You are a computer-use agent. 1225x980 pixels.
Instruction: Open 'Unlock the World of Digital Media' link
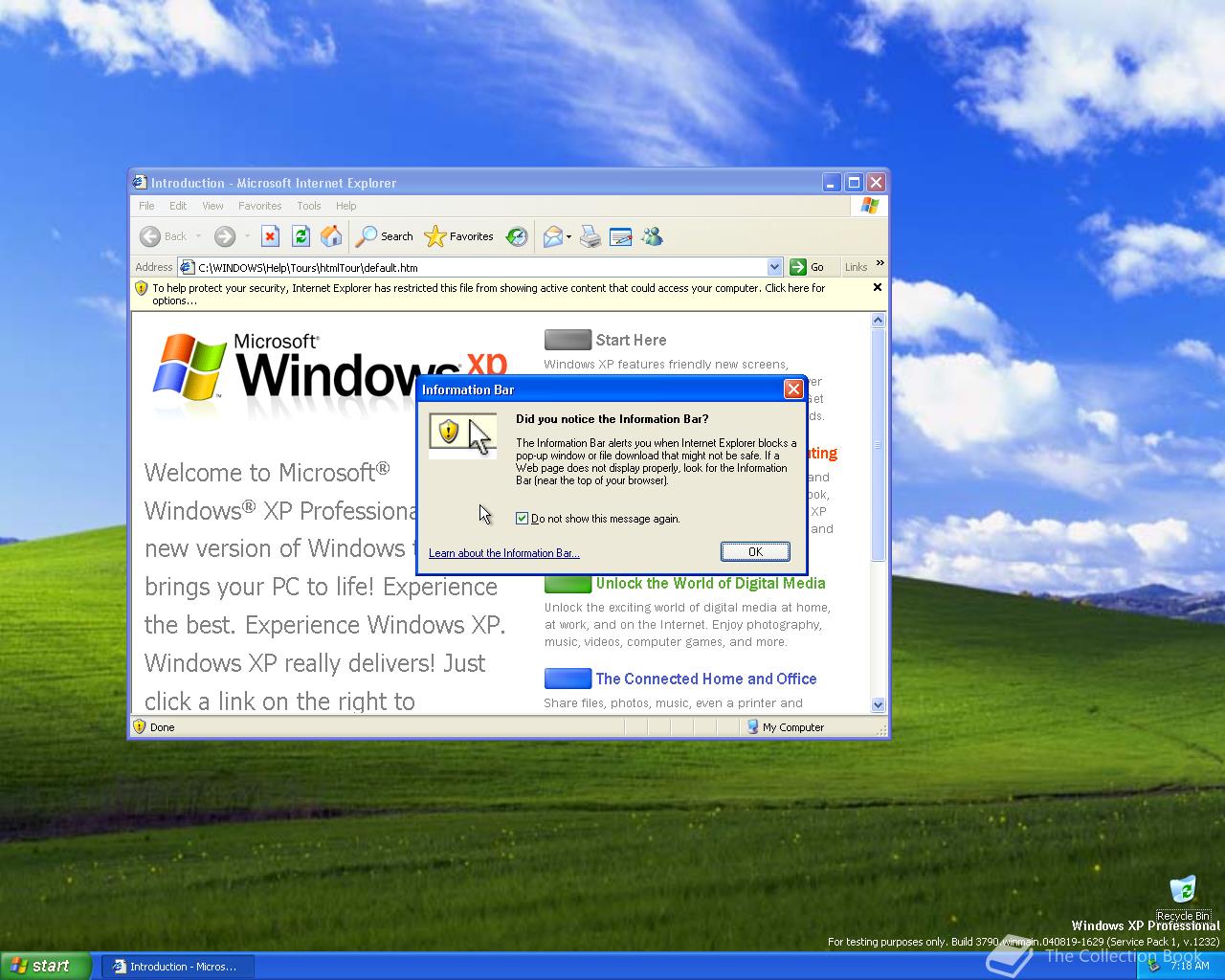710,583
